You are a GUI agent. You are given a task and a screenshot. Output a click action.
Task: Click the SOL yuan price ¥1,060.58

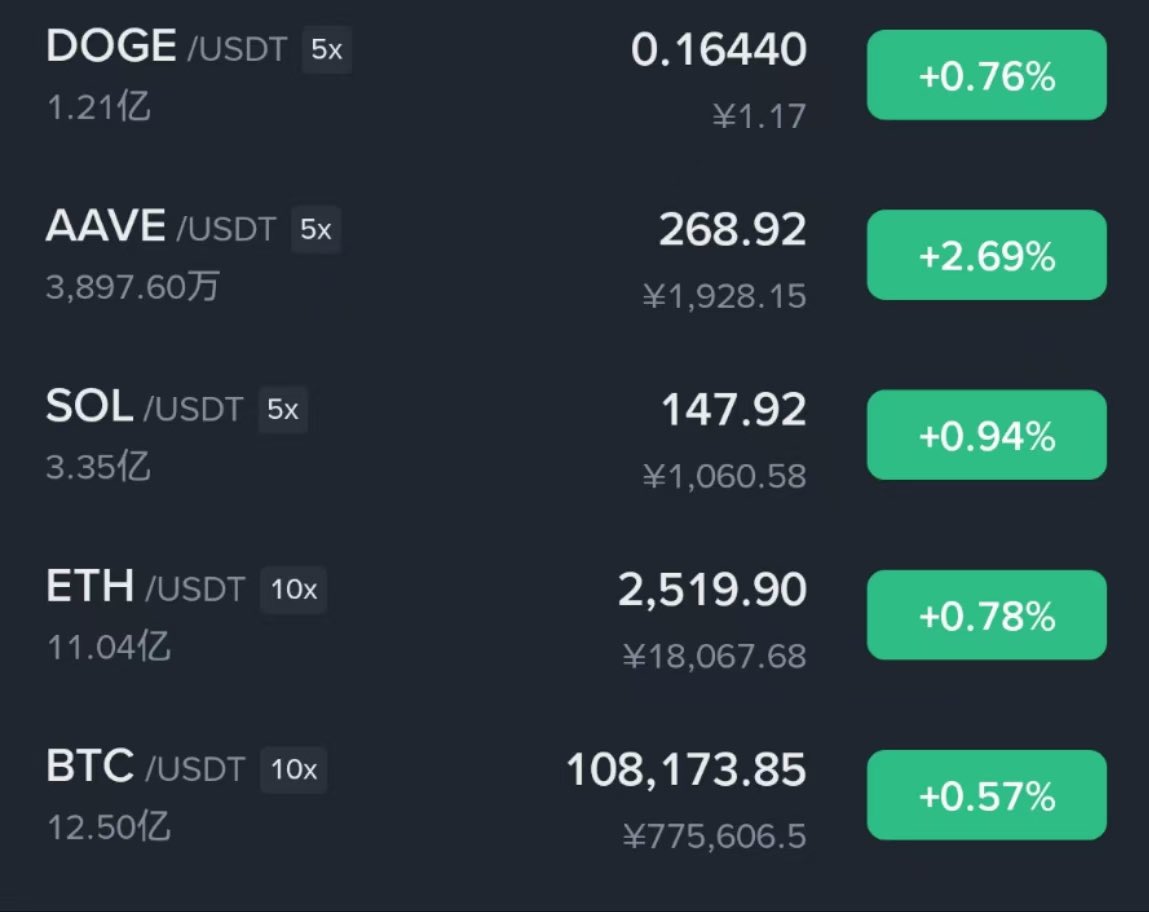(x=725, y=476)
